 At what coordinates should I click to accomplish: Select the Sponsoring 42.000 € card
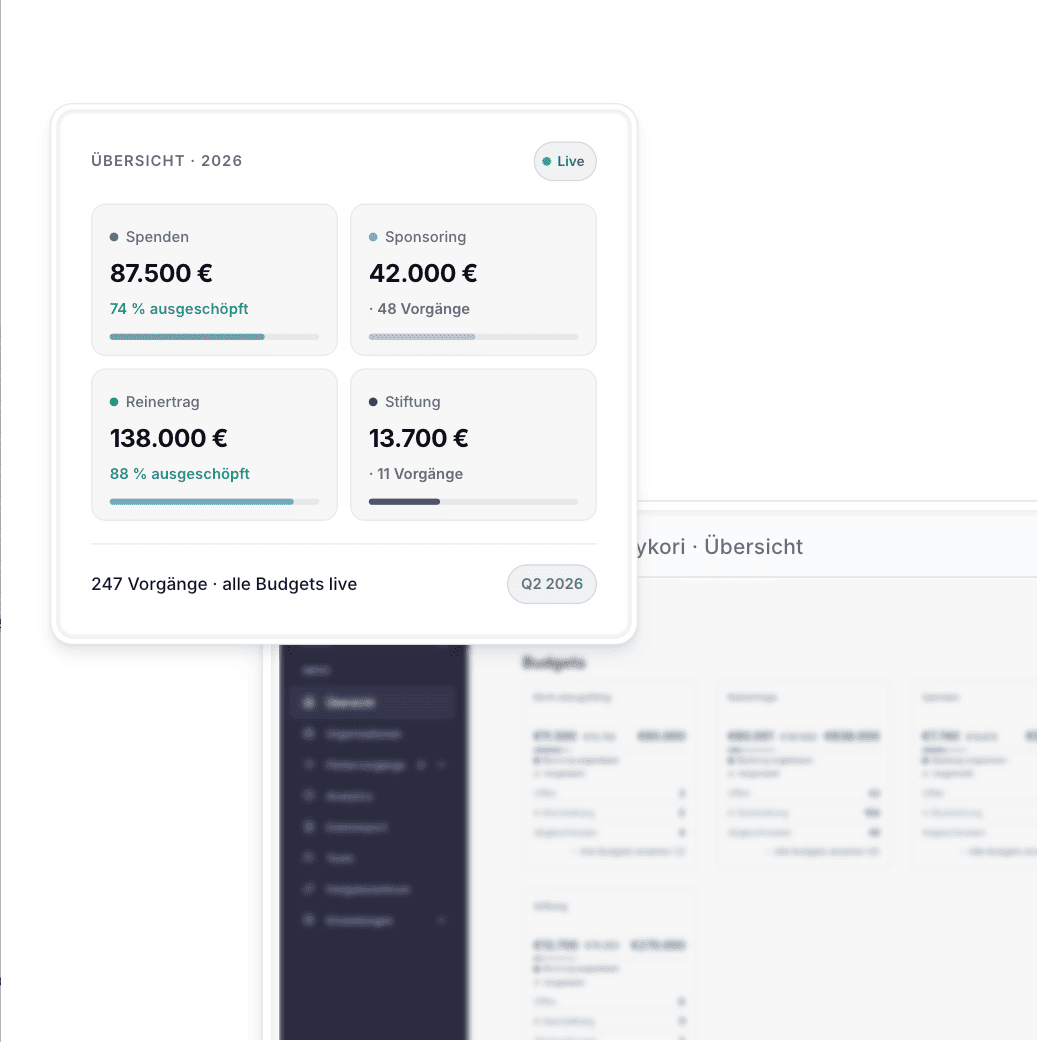473,280
